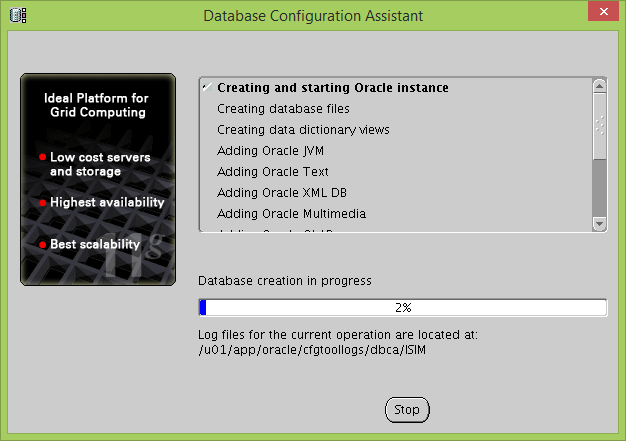Select 'Creating and starting Oracle instance' step
626x441 pixels.
pos(332,88)
